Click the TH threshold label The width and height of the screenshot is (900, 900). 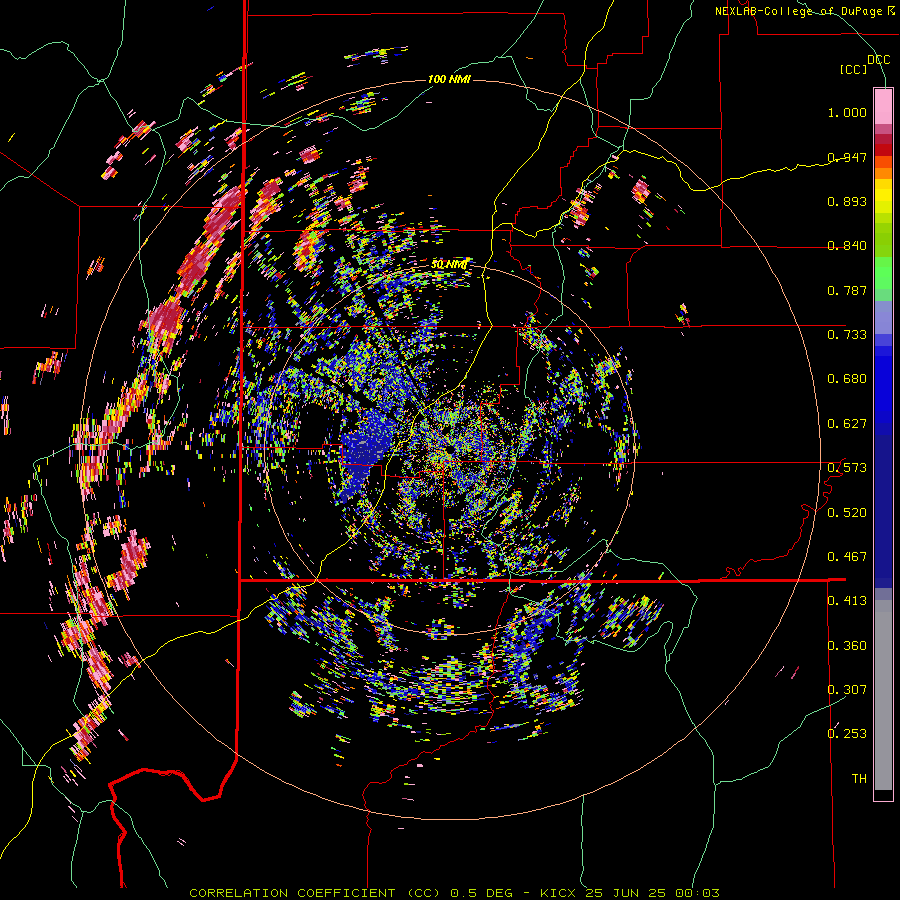pyautogui.click(x=859, y=779)
